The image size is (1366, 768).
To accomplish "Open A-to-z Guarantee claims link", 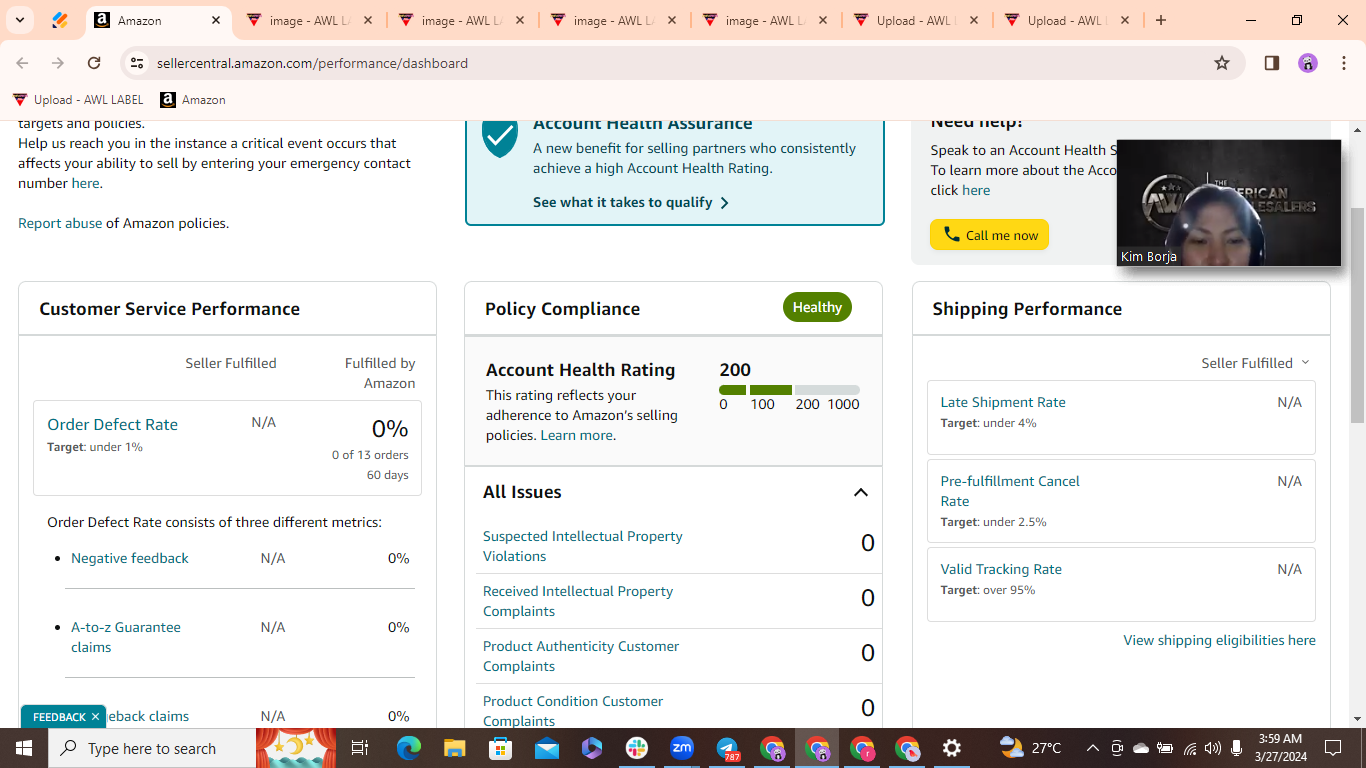I will pos(126,637).
